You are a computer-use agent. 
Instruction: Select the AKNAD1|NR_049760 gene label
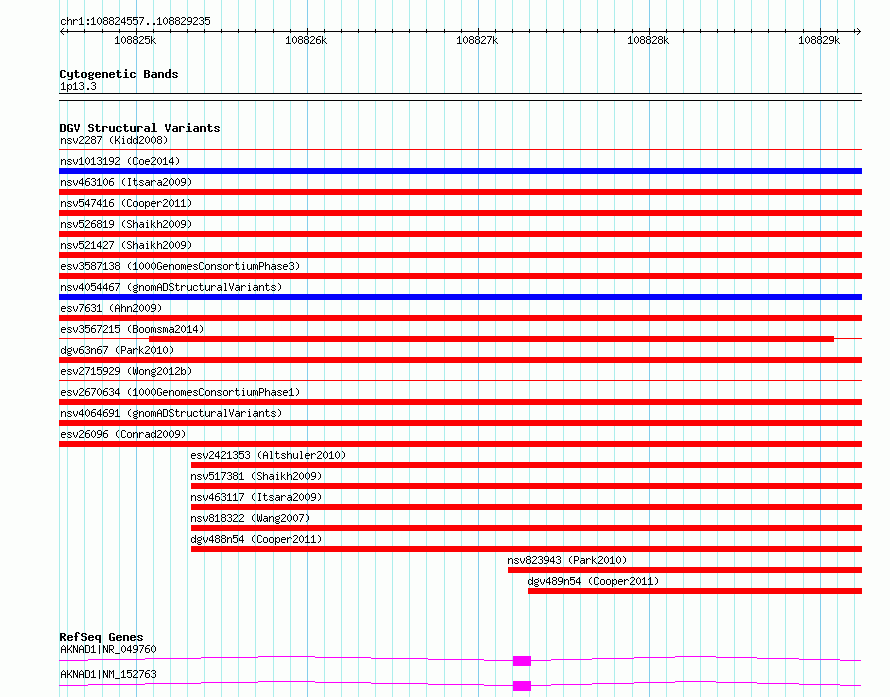point(108,649)
